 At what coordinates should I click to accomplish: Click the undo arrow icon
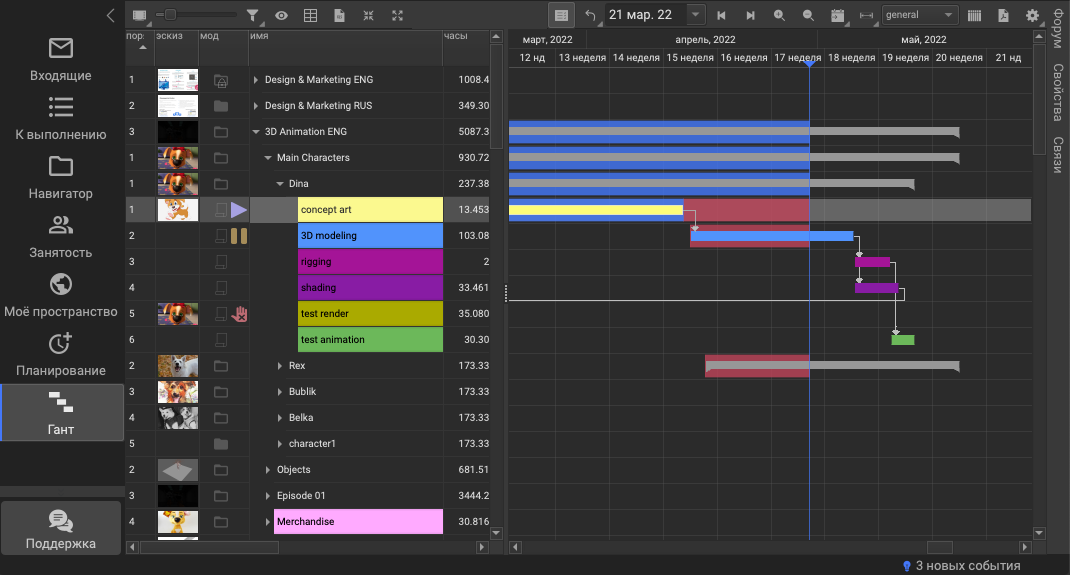(x=590, y=15)
